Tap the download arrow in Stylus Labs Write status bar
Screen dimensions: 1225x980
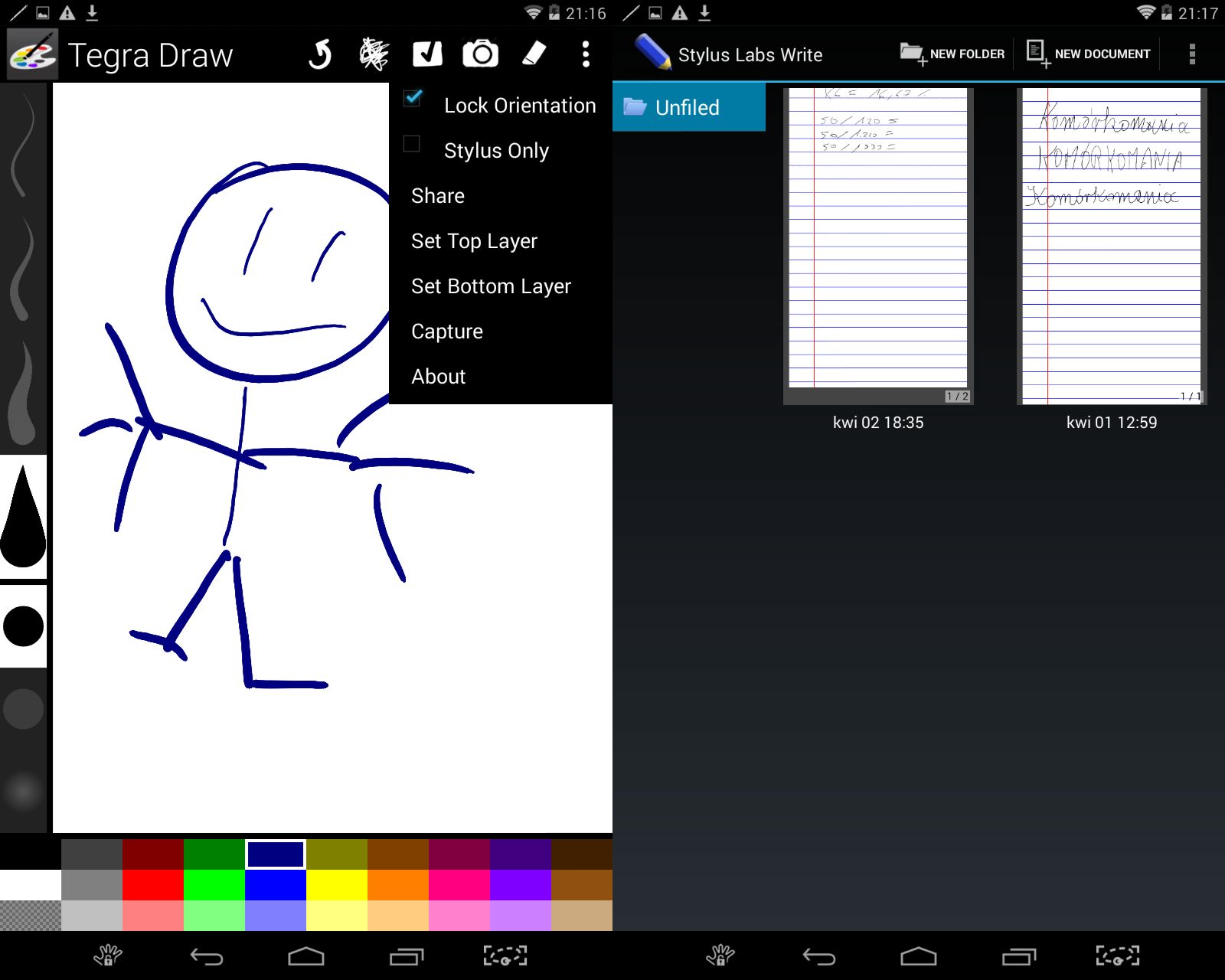pos(704,13)
